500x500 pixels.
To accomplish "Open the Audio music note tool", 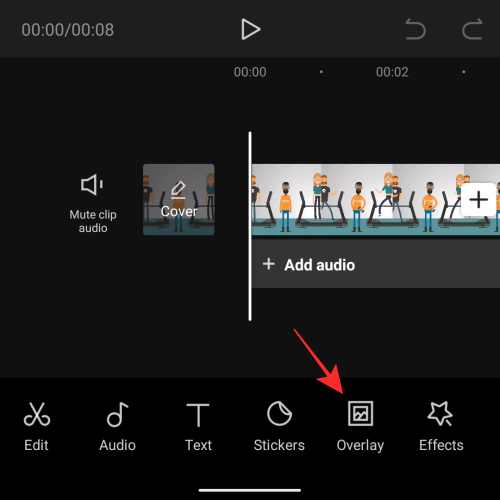I will coord(117,427).
